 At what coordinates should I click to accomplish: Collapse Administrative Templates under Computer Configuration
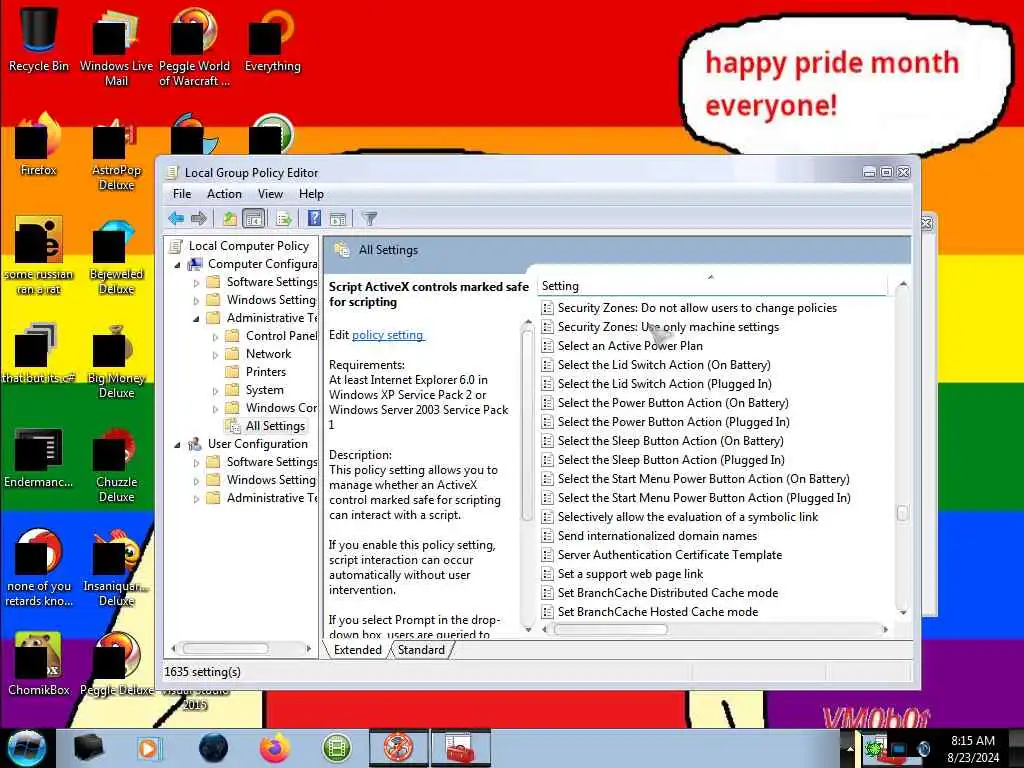[196, 319]
